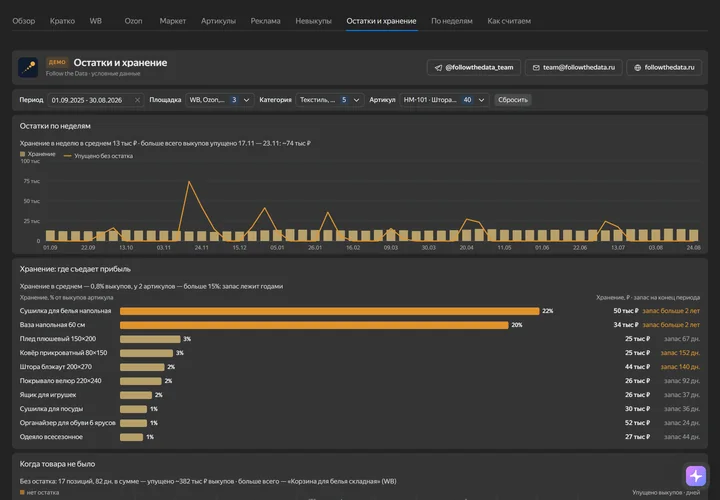
Task: Click the 50 тыс ₽ storage value
Action: pos(625,311)
